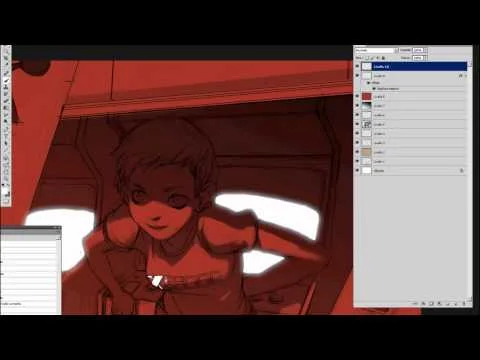Select the Zoom tool
This screenshot has height=360, width=480.
click(x=6, y=178)
